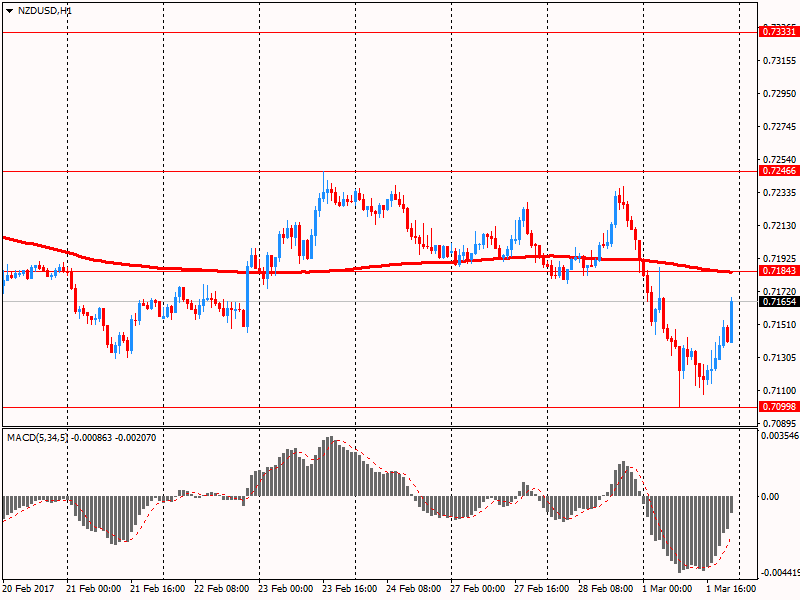Click the -0.004419 MACD scale value
The height and width of the screenshot is (600, 800).
(780, 573)
